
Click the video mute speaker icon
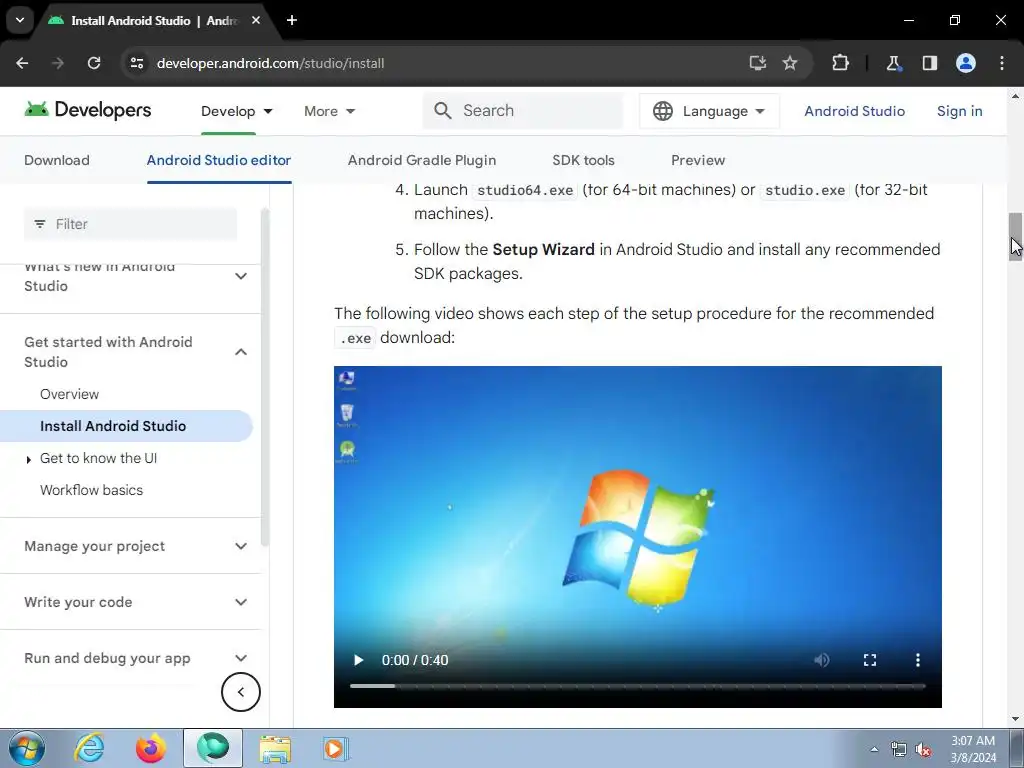click(822, 660)
